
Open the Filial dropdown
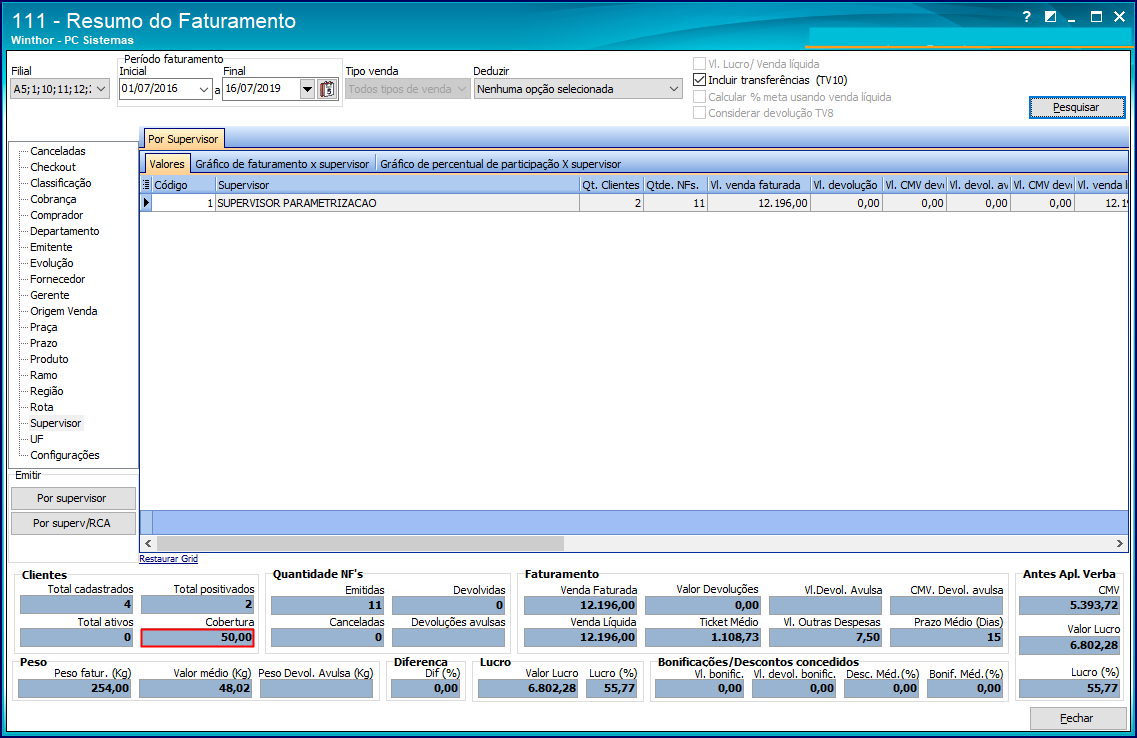click(x=101, y=89)
